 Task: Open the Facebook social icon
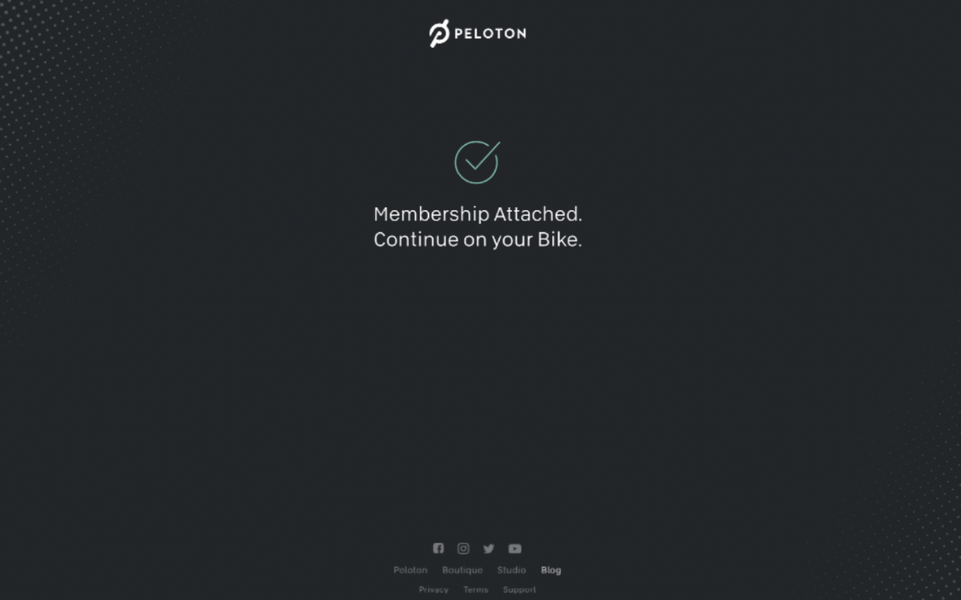pyautogui.click(x=438, y=548)
